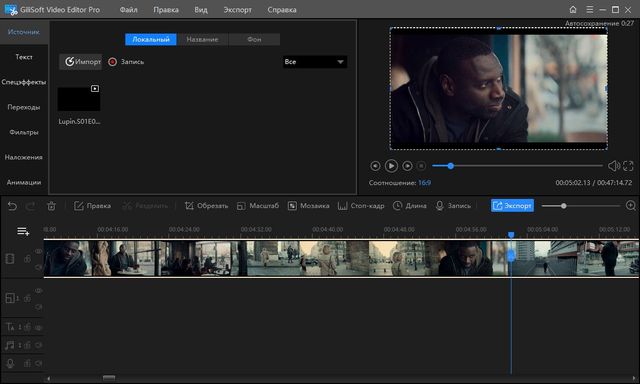
Task: Open the Длина duration tool
Action: tap(410, 206)
